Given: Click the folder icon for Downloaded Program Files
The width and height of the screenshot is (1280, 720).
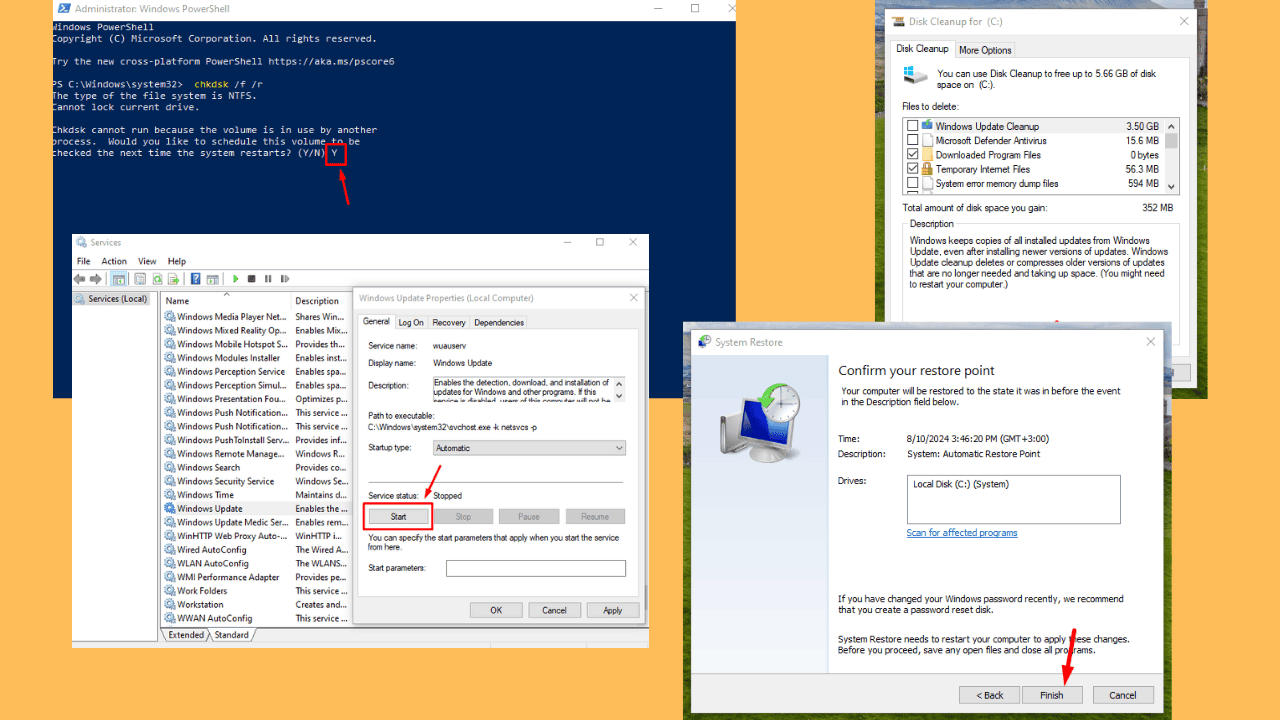Looking at the screenshot, I should click(927, 155).
